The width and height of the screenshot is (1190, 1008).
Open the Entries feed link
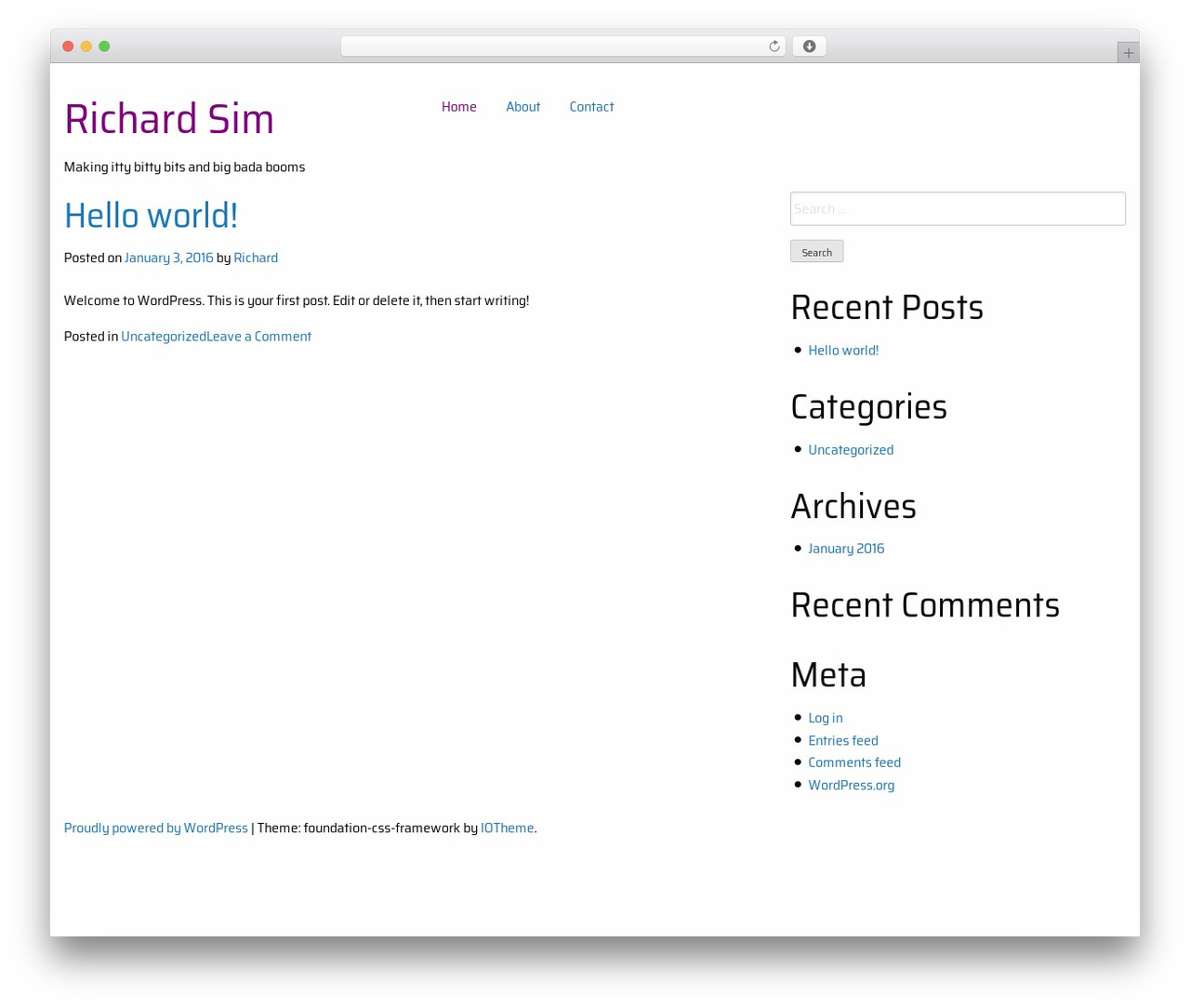[843, 741]
